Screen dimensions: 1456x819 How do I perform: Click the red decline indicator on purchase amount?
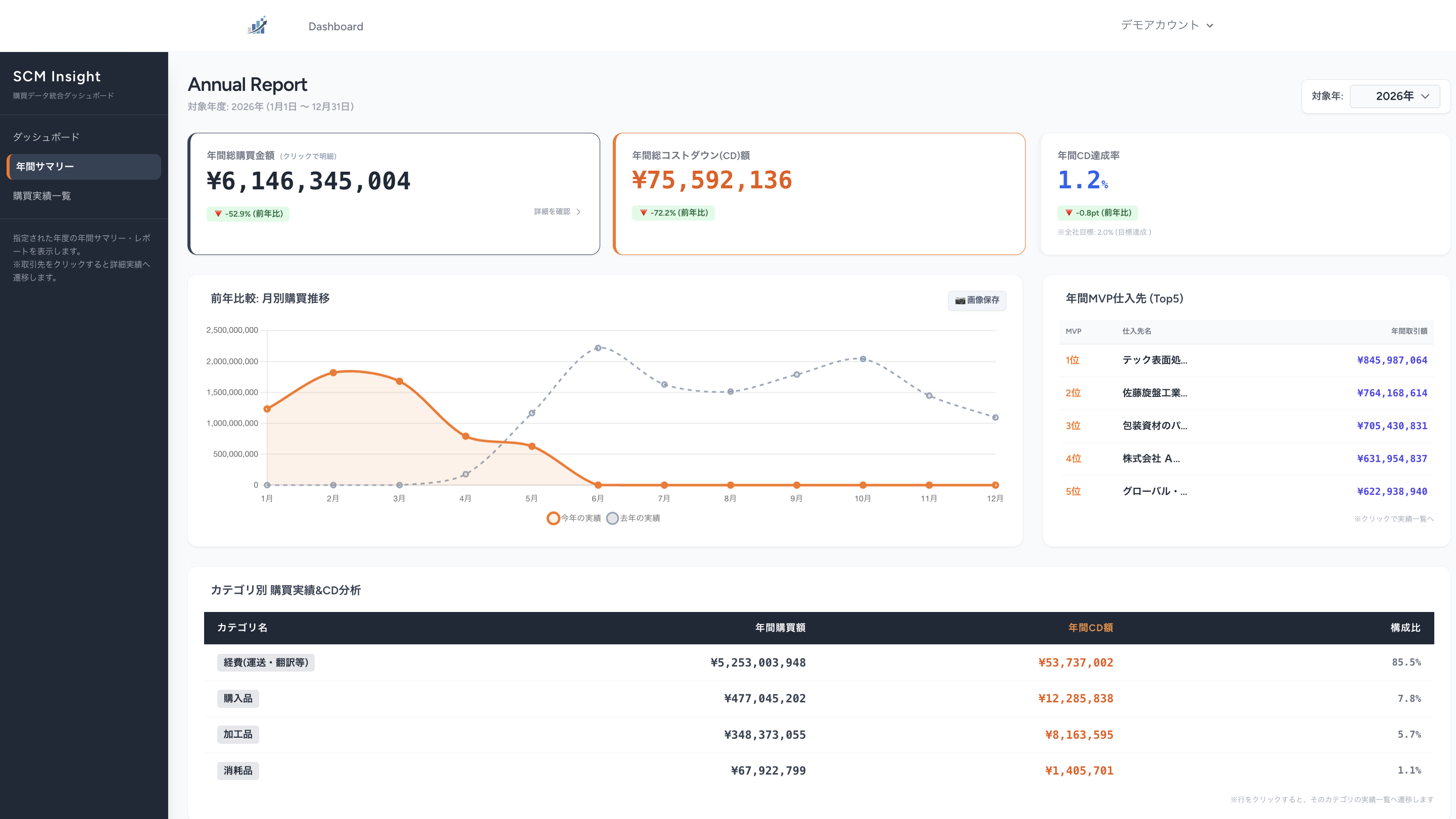[x=218, y=215]
